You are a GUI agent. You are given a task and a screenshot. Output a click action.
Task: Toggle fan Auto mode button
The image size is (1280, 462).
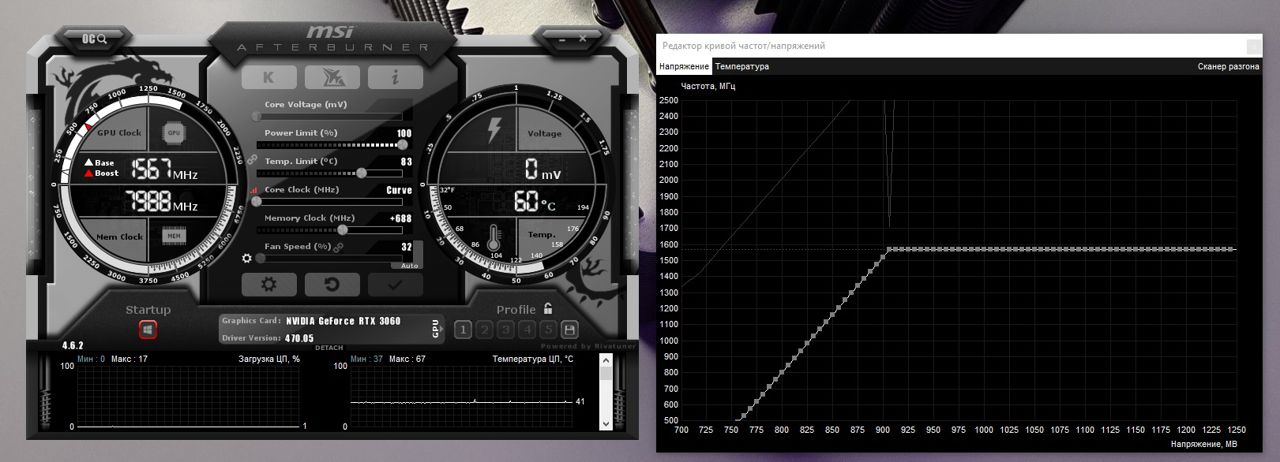point(410,266)
